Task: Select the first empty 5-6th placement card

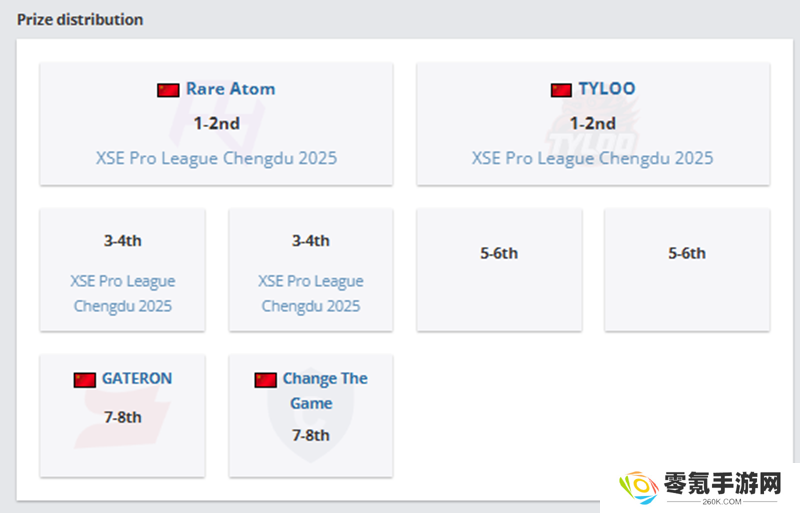Action: (x=499, y=270)
